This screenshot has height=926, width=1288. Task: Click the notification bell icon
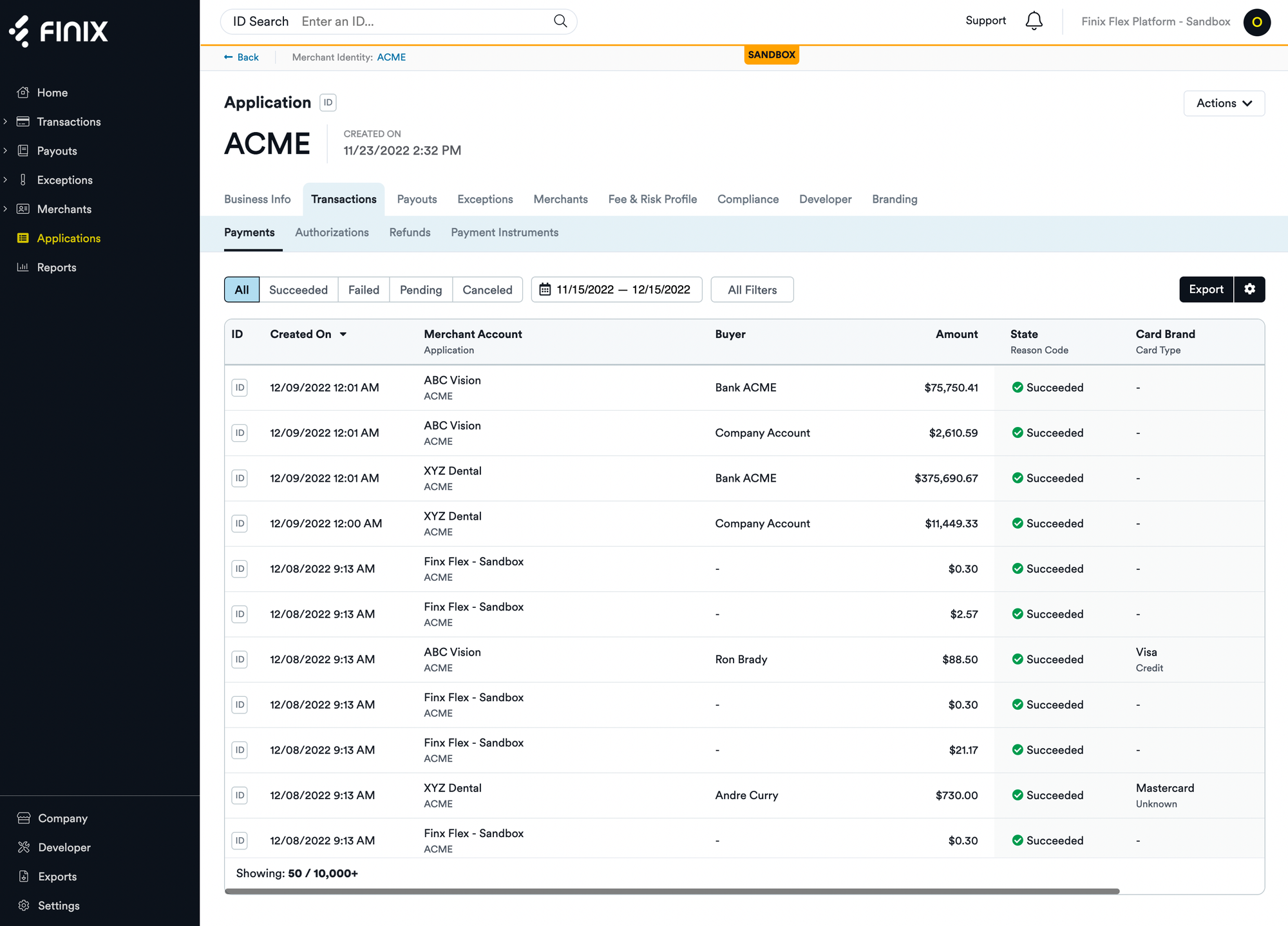1034,21
